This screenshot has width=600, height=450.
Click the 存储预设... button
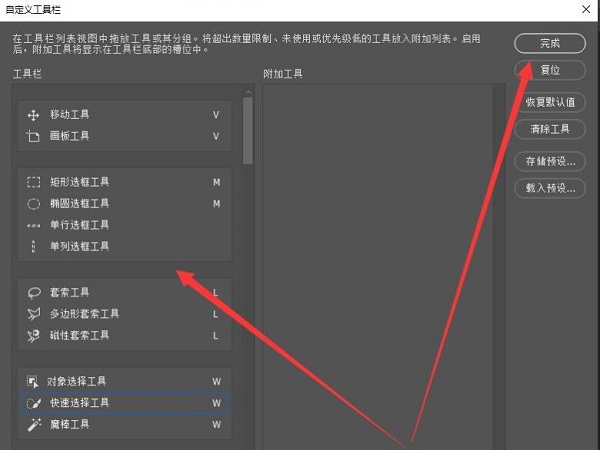click(550, 161)
